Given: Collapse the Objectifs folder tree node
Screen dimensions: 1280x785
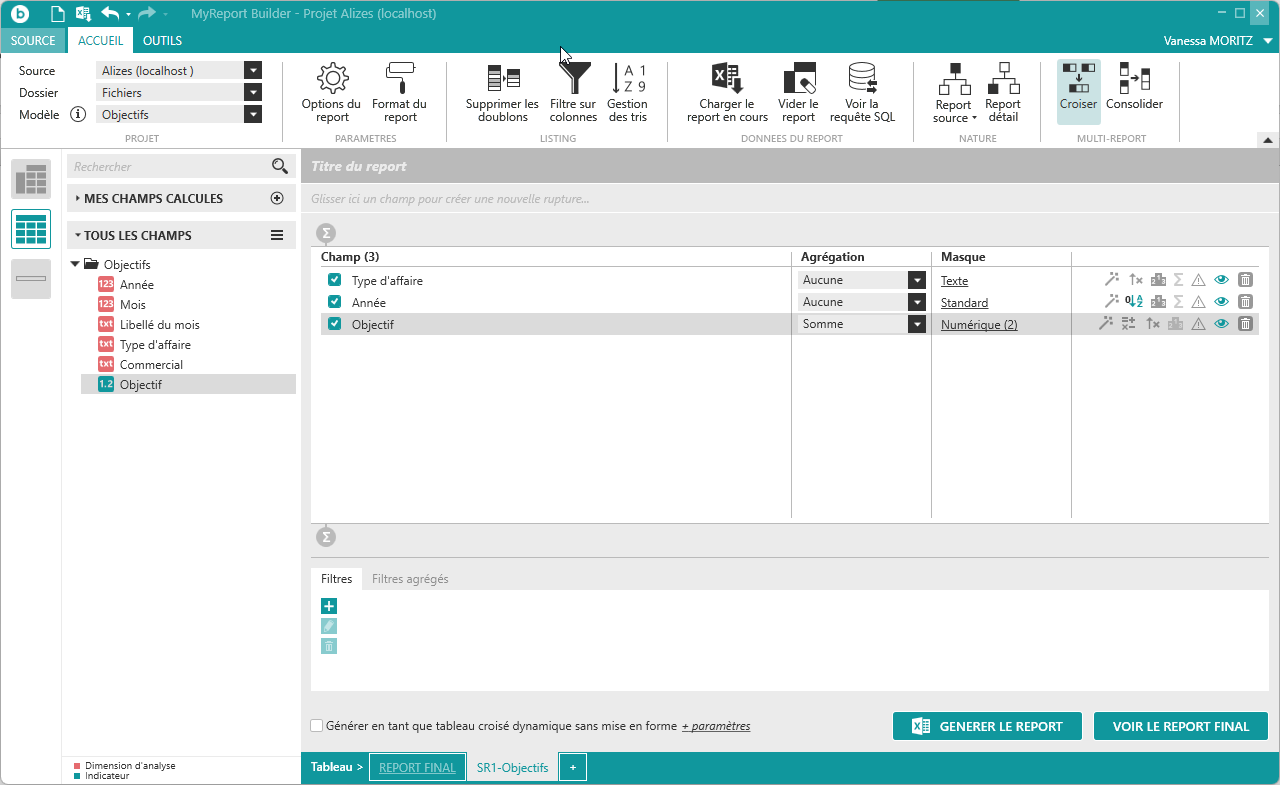Looking at the screenshot, I should 75,265.
